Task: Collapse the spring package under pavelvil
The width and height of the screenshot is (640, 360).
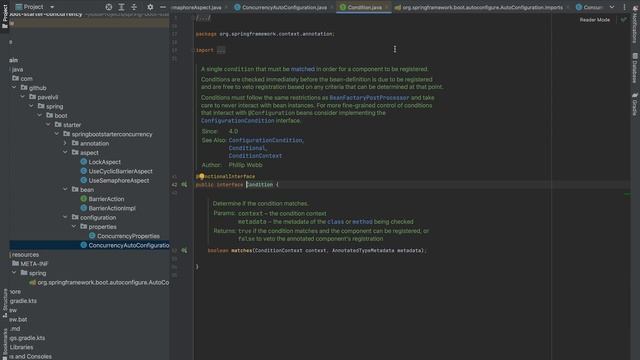Action: (31, 106)
